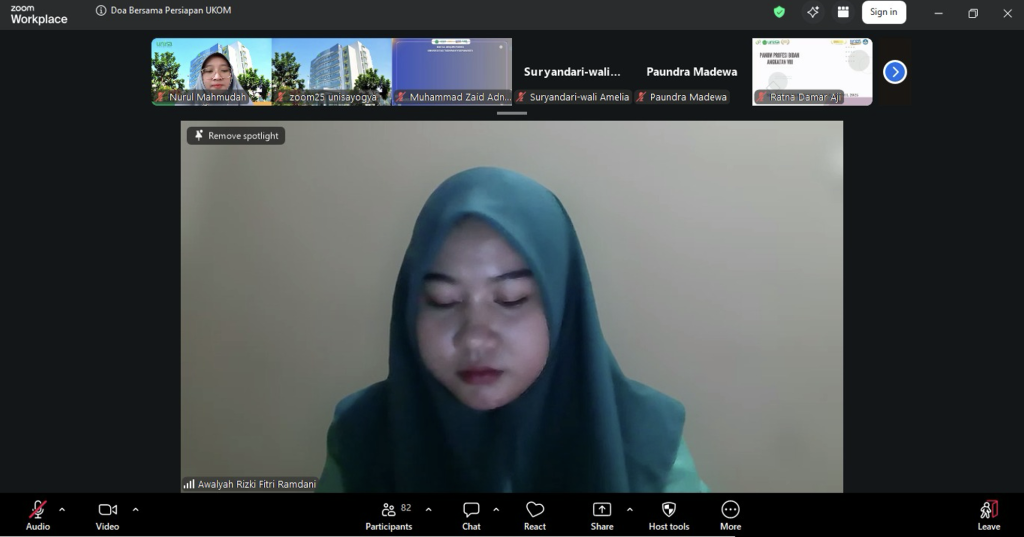
Task: Click Remove spotlight button
Action: pyautogui.click(x=236, y=136)
